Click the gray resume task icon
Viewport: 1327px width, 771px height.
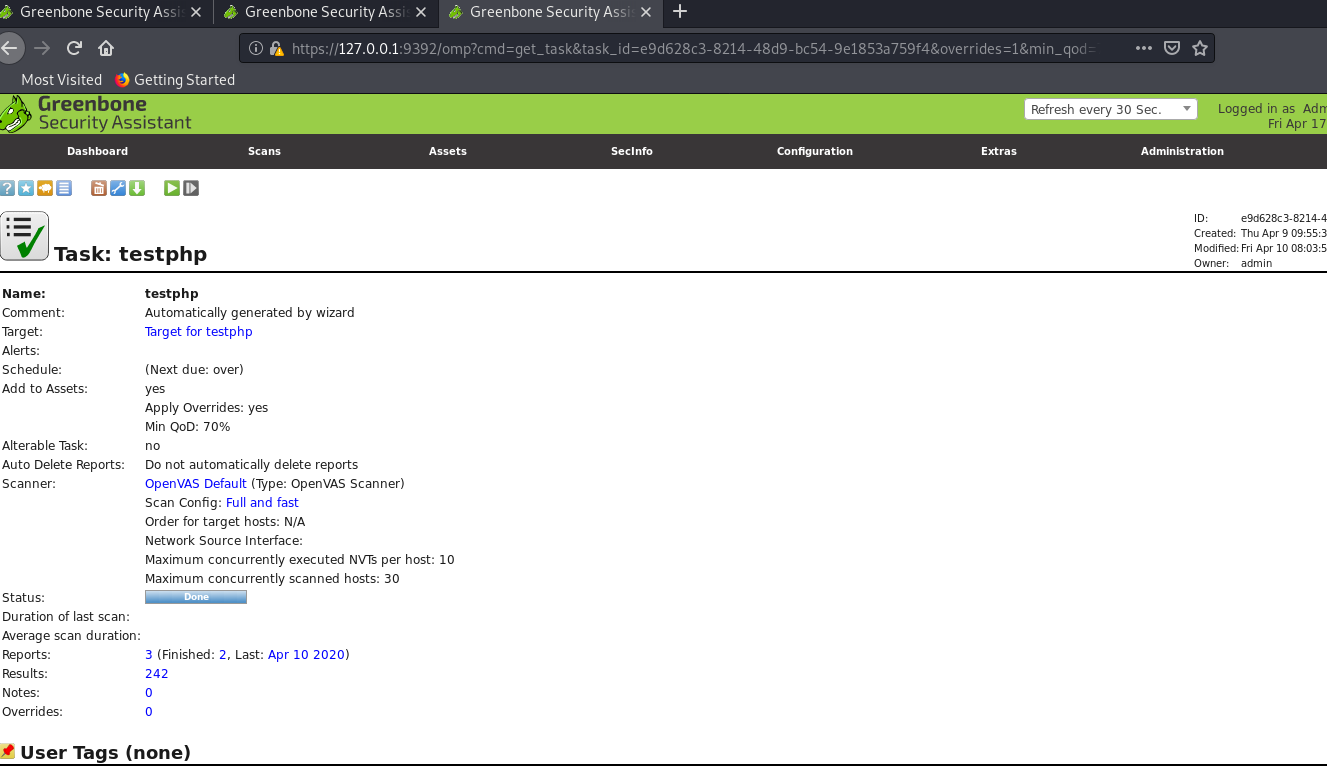pyautogui.click(x=191, y=188)
